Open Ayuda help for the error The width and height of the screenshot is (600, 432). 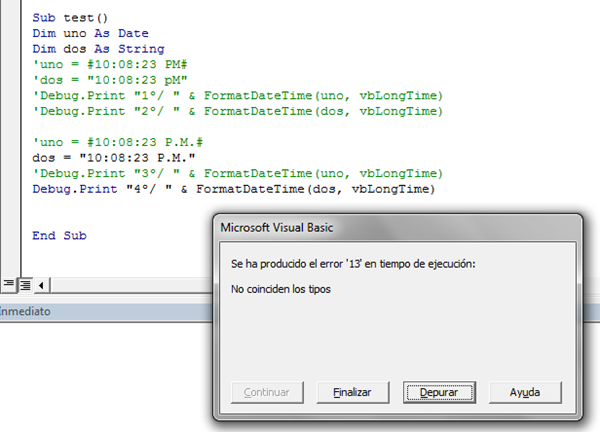(x=525, y=392)
